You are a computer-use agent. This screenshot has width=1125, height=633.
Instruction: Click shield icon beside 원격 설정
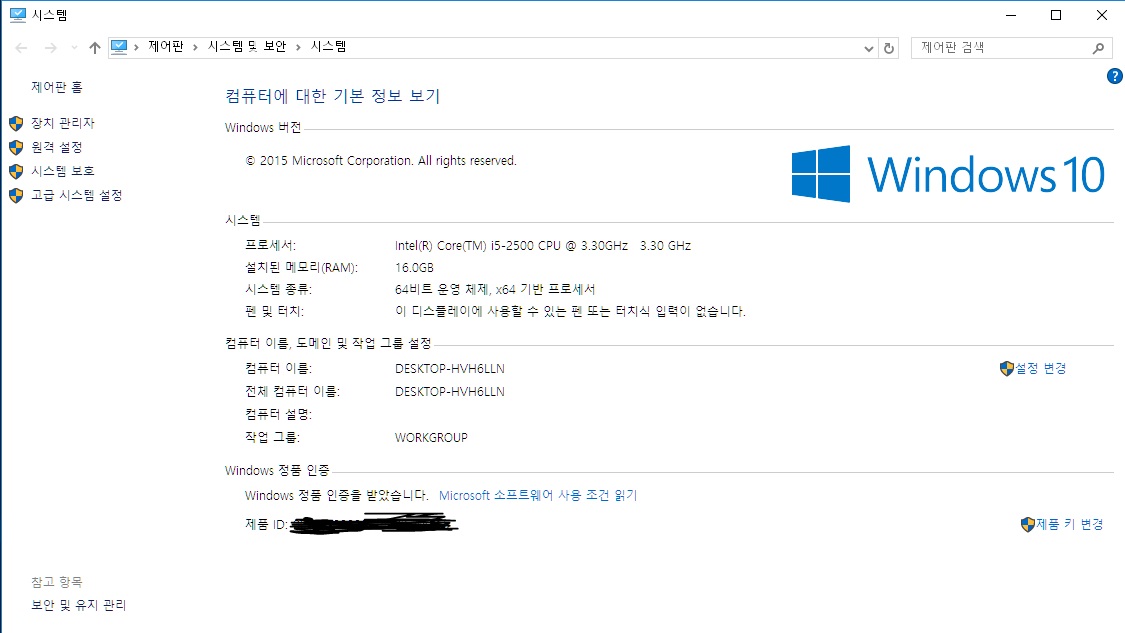click(x=16, y=148)
